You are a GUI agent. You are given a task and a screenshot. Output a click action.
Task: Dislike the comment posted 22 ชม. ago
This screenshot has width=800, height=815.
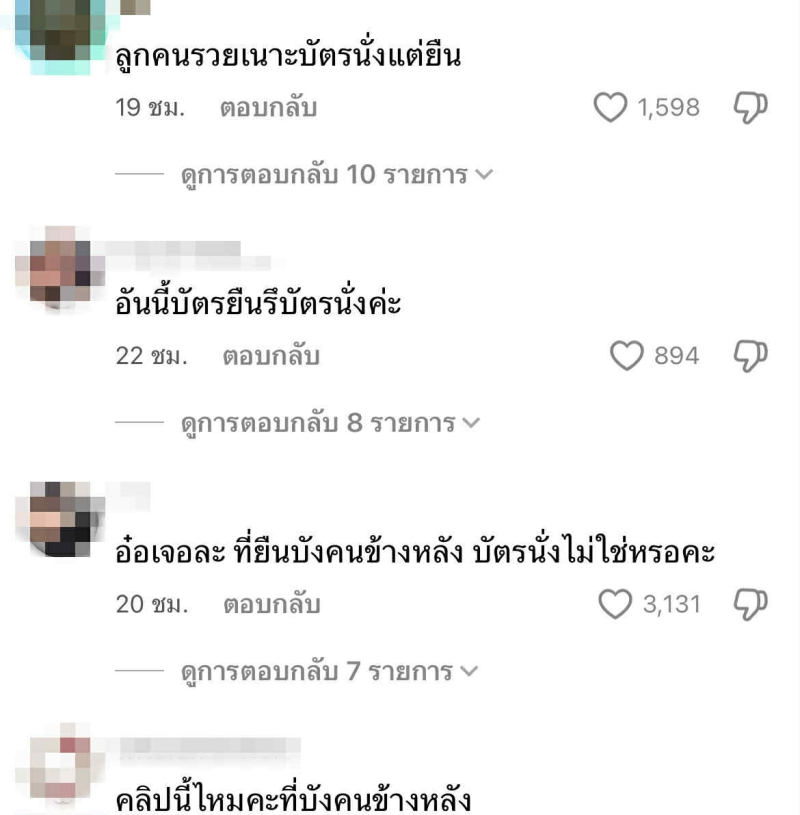pyautogui.click(x=750, y=356)
